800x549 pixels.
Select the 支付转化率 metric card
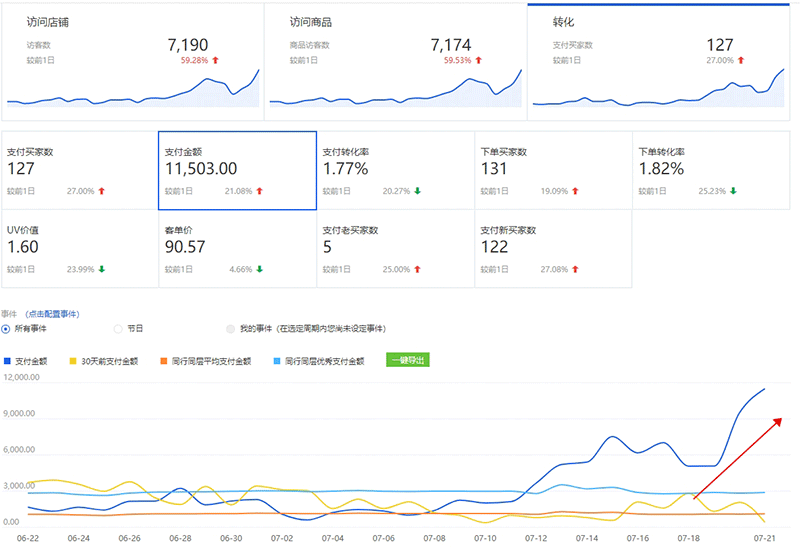[x=395, y=170]
